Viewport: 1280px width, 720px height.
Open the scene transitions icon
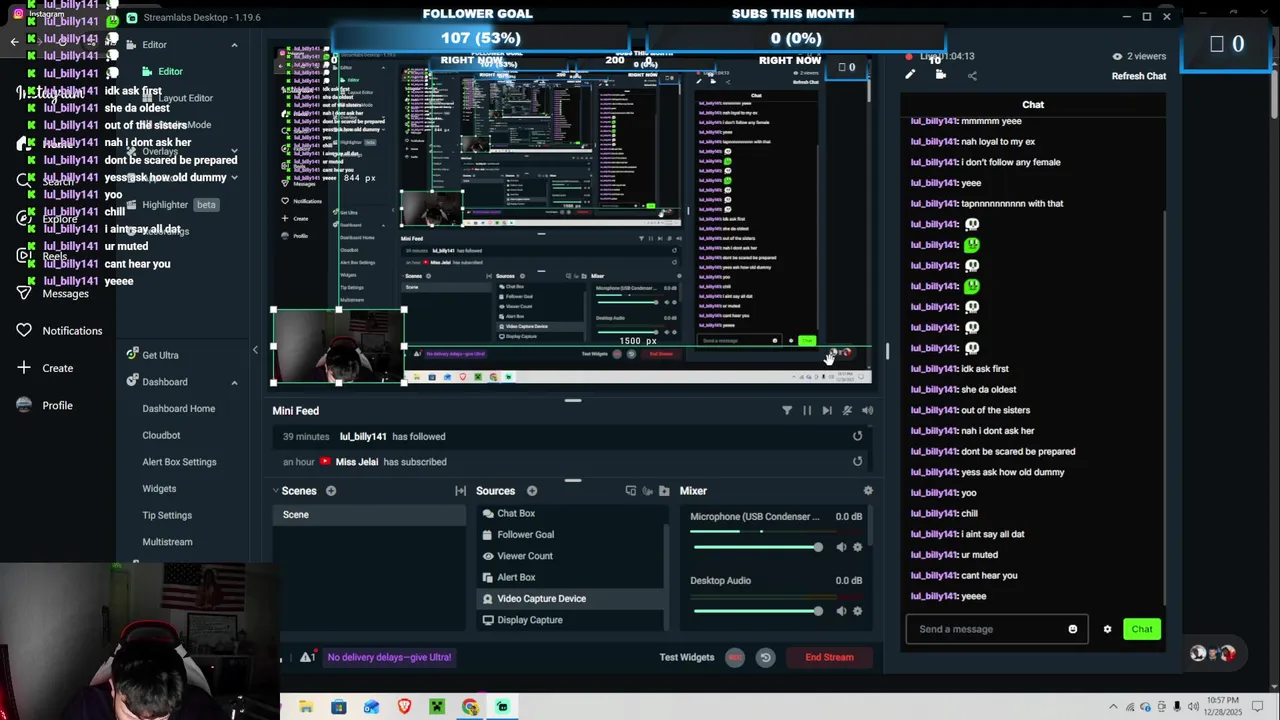(461, 491)
